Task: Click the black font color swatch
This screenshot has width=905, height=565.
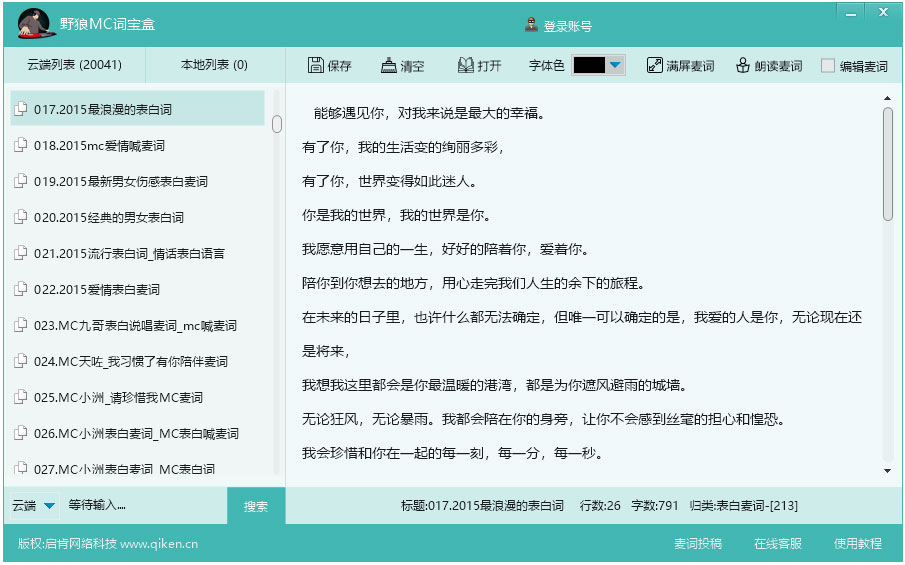Action: [589, 66]
